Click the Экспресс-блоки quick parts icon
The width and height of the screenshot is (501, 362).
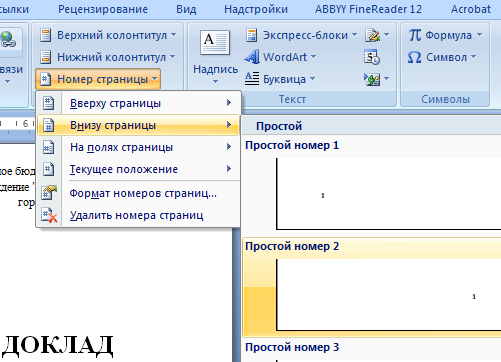252,35
